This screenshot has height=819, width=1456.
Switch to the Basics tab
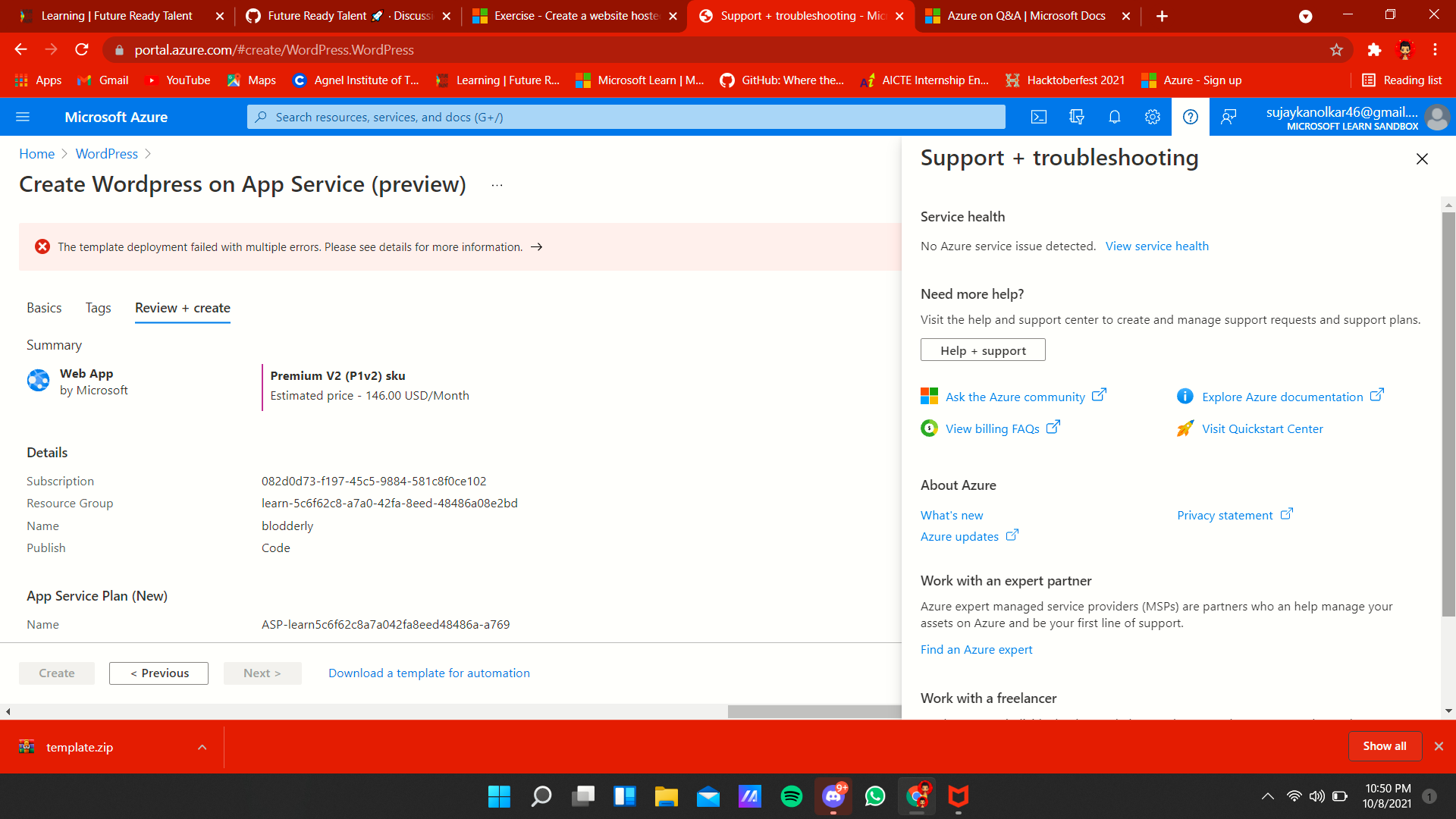tap(44, 308)
